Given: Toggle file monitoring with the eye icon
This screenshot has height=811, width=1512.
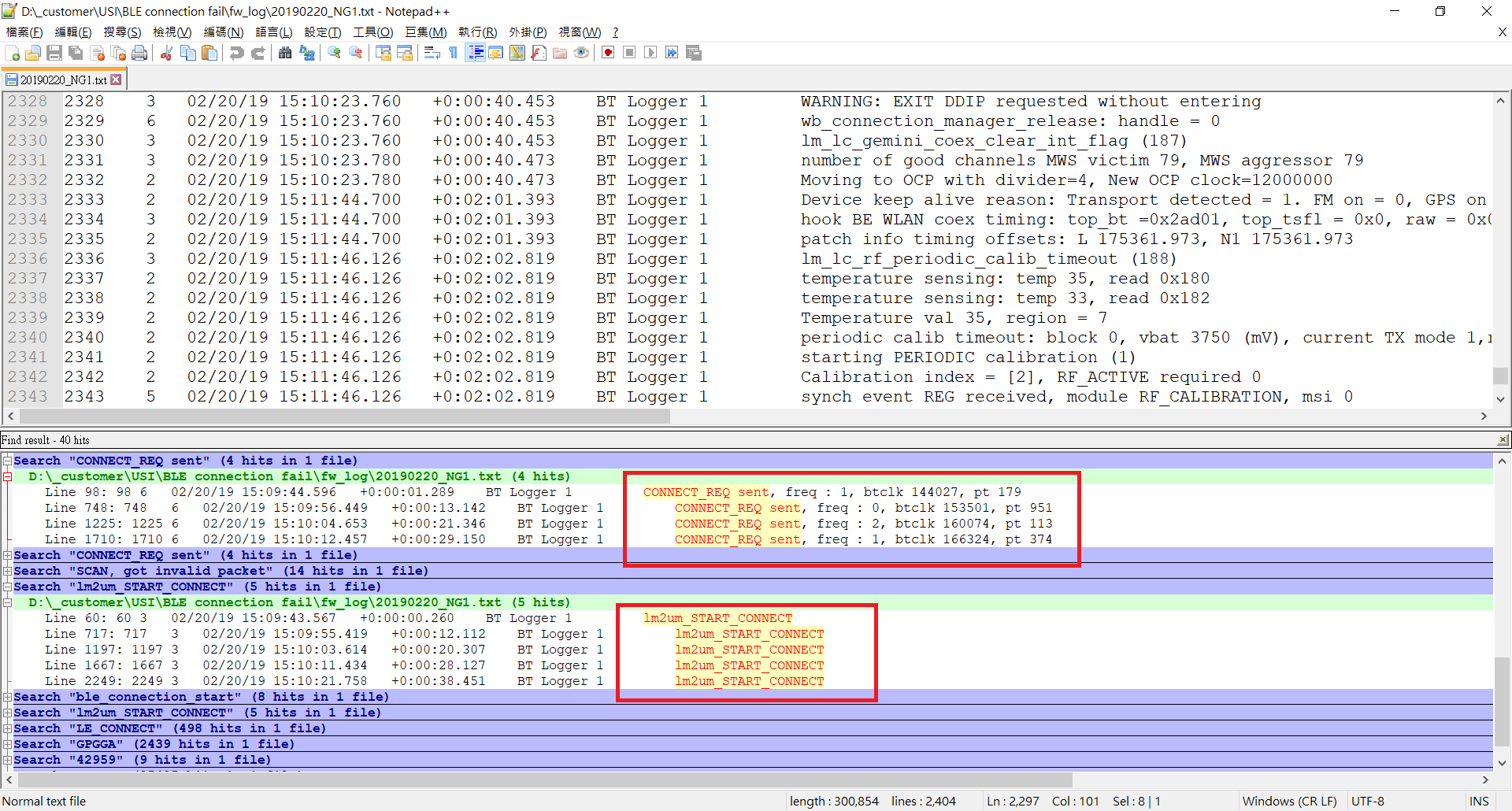Looking at the screenshot, I should click(581, 53).
